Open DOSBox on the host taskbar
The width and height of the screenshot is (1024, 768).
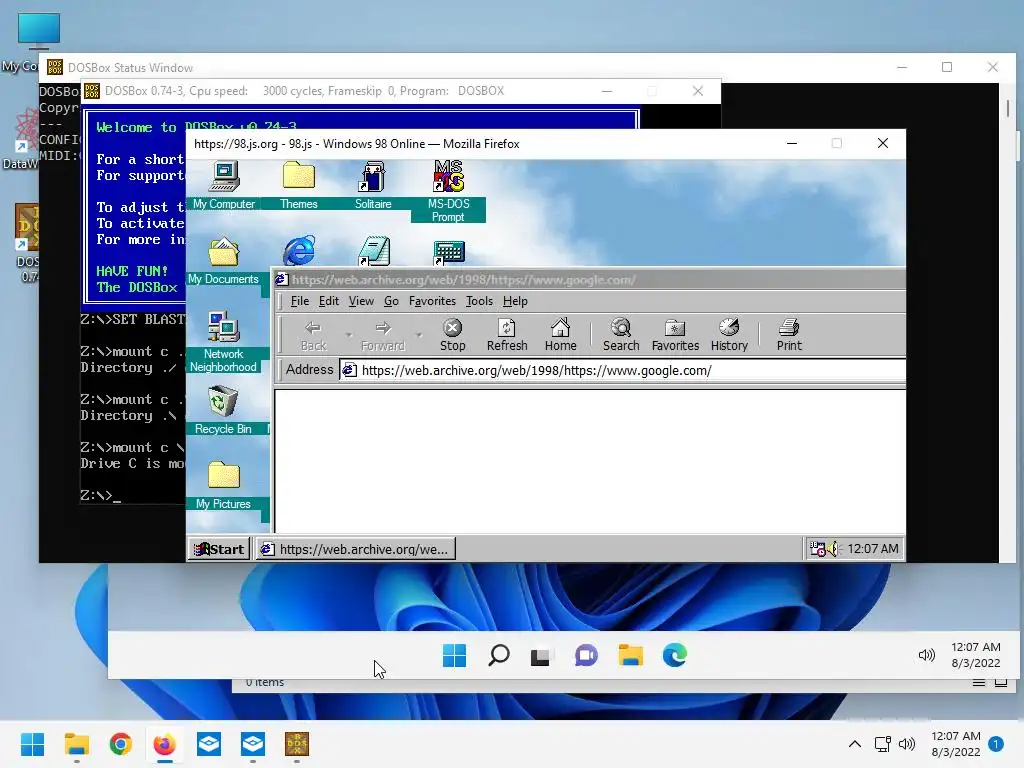tap(296, 744)
